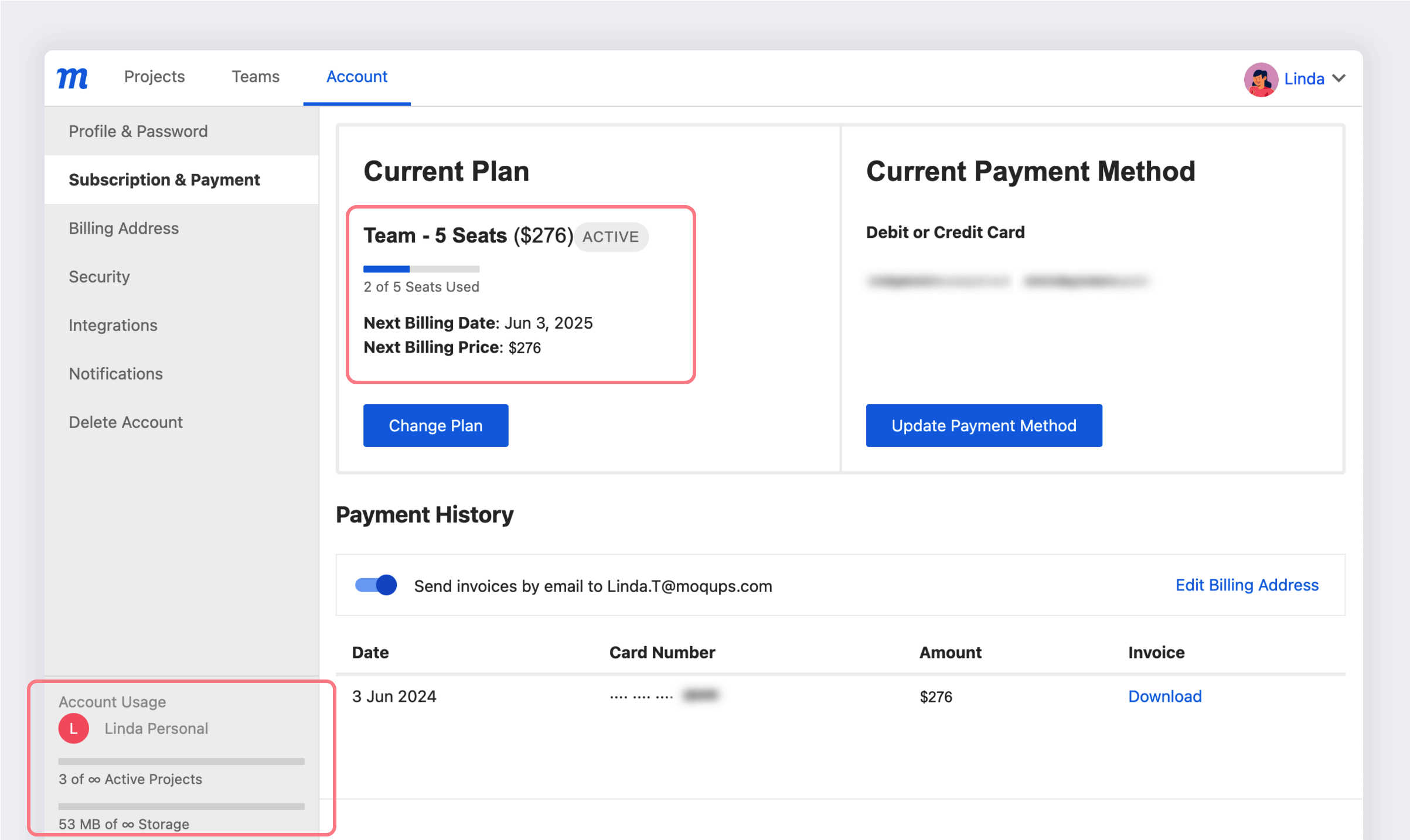Select the Delete Account option
This screenshot has width=1410, height=840.
coord(126,422)
